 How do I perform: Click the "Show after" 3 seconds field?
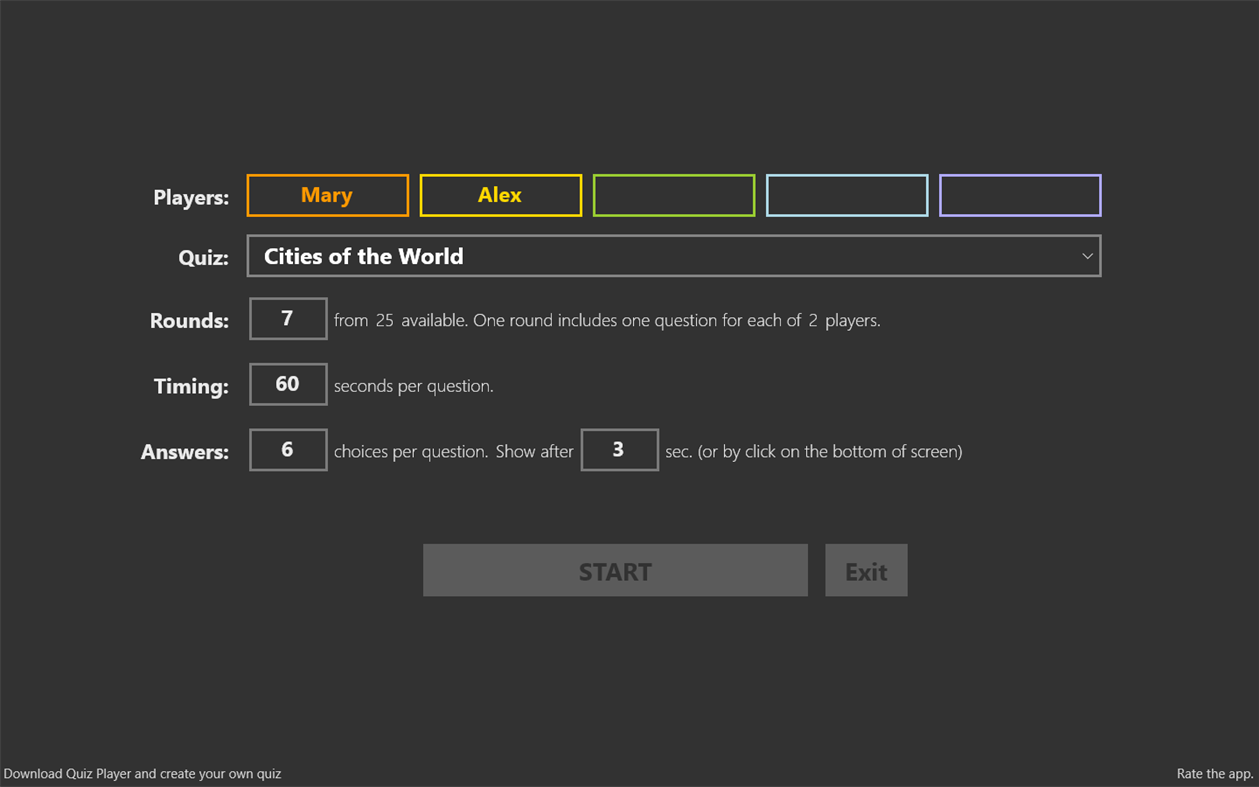(619, 450)
